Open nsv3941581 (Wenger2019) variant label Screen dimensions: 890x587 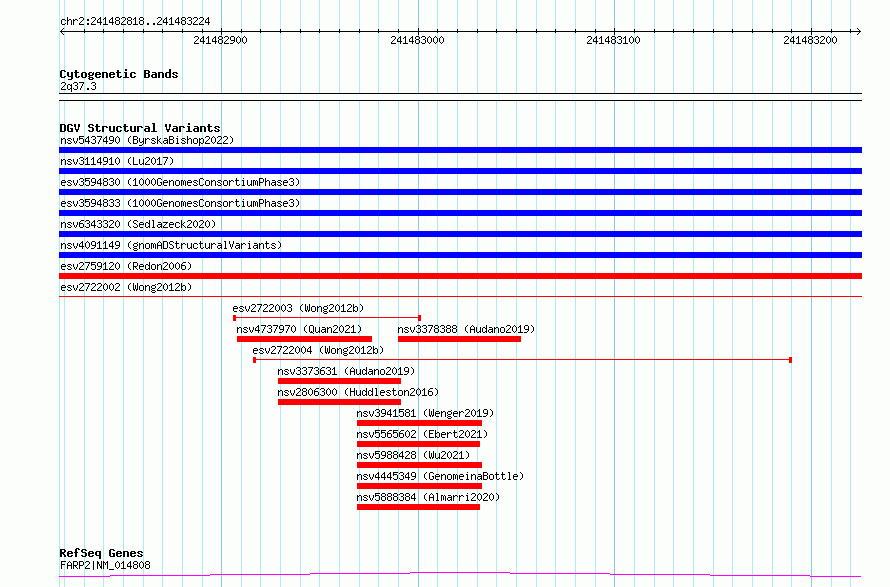pyautogui.click(x=425, y=413)
